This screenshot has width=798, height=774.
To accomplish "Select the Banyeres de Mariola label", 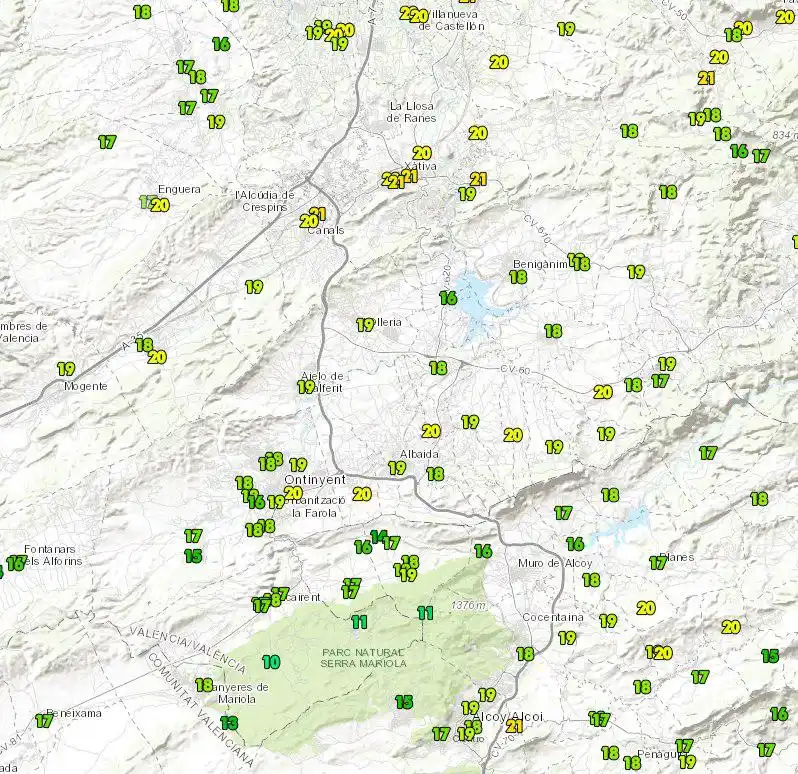I will [x=237, y=693].
